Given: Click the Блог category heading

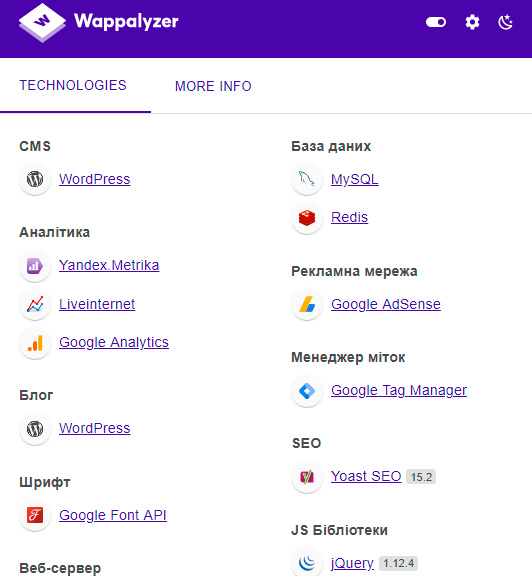Looking at the screenshot, I should click(36, 395).
